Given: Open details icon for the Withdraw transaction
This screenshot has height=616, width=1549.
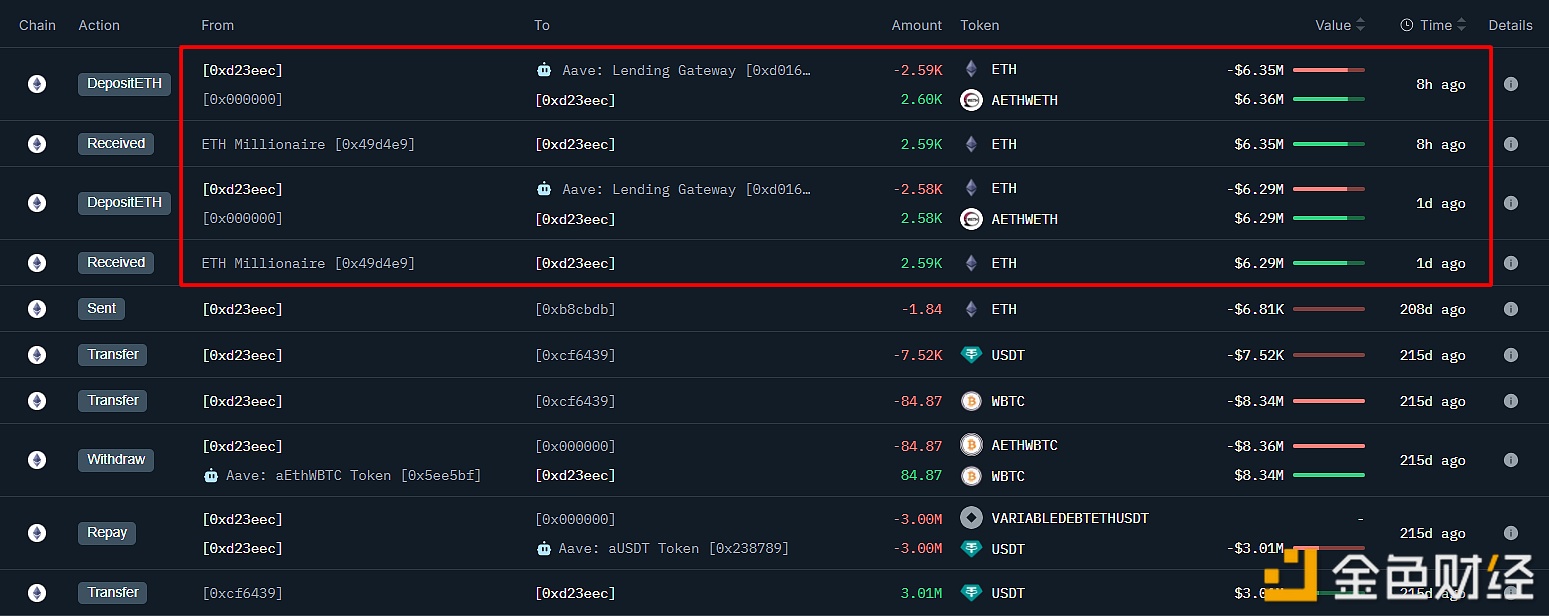Looking at the screenshot, I should coord(1510,460).
